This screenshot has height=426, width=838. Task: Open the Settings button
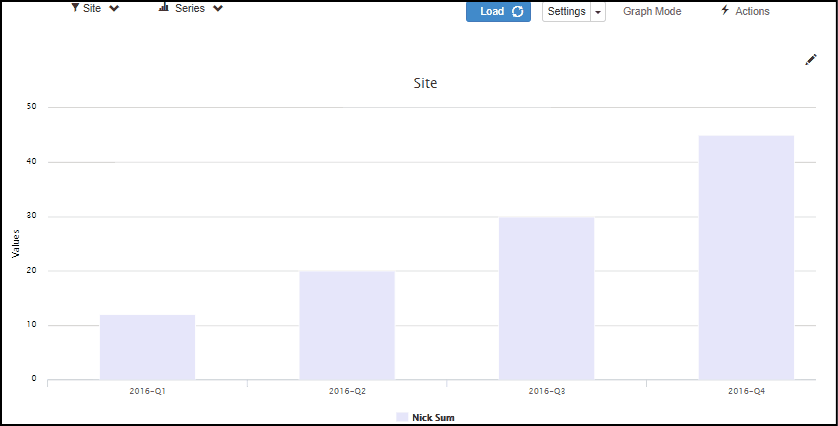click(x=567, y=11)
